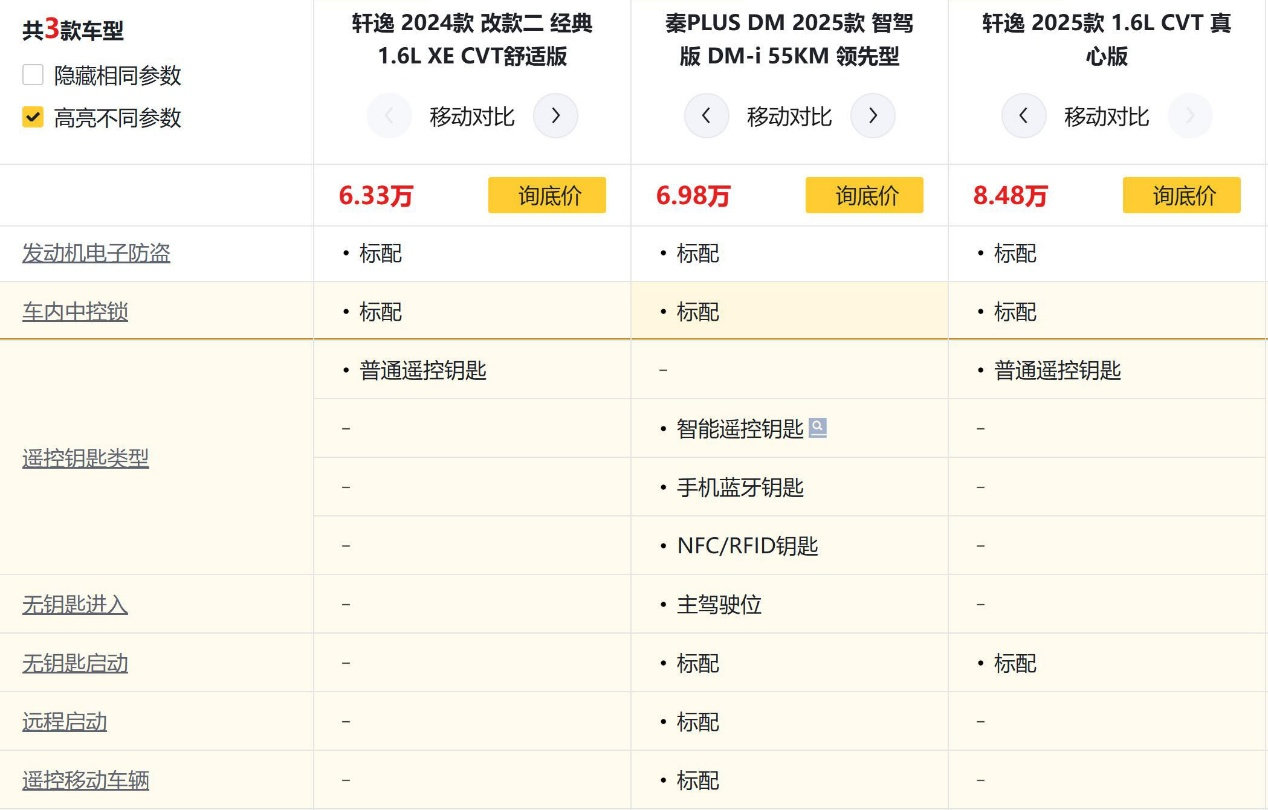The image size is (1268, 810).
Task: Open 遥控移动车辆 parameter link
Action: click(85, 780)
